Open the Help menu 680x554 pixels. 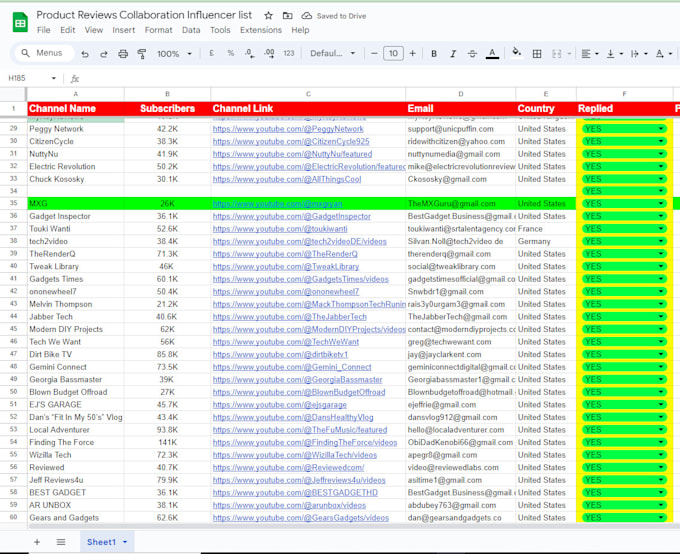coord(300,30)
